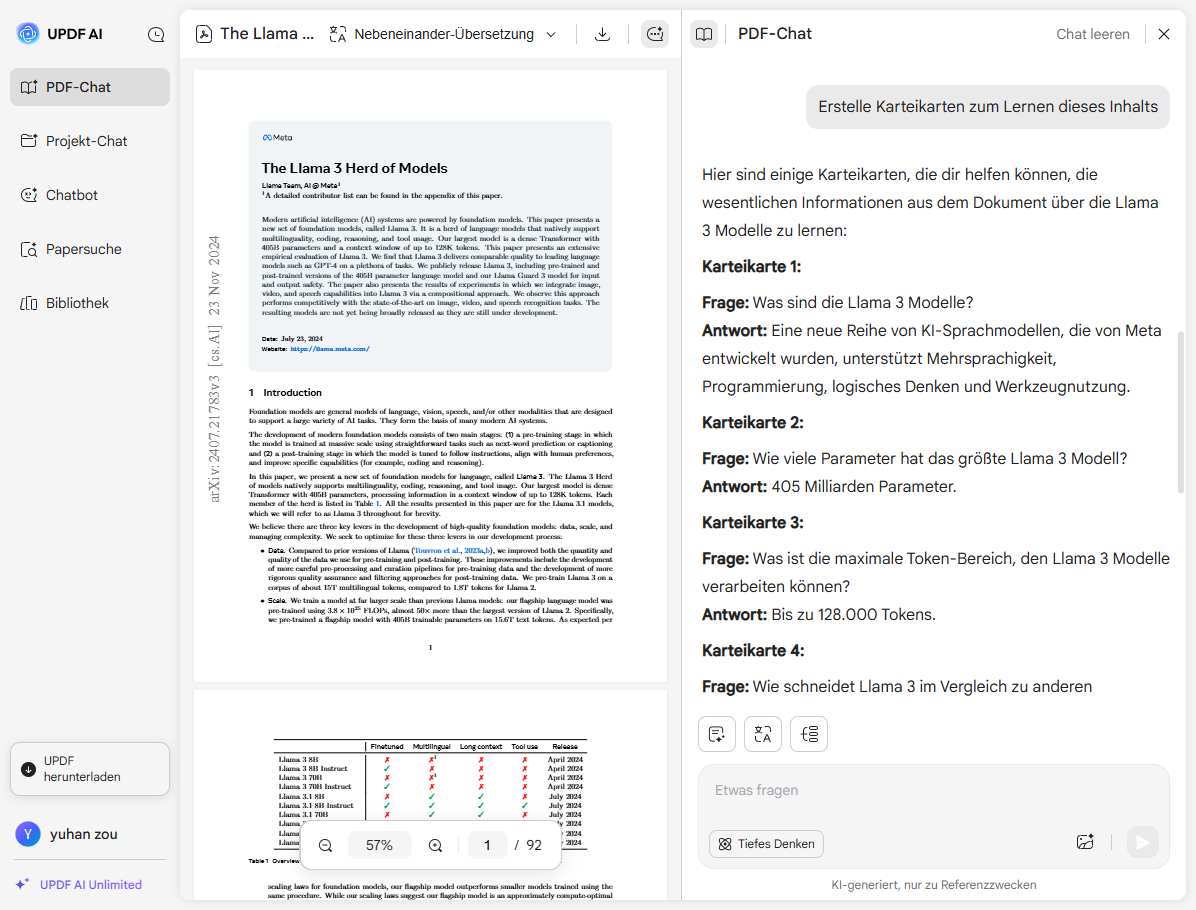Open Papersuche in sidebar

click(x=90, y=249)
